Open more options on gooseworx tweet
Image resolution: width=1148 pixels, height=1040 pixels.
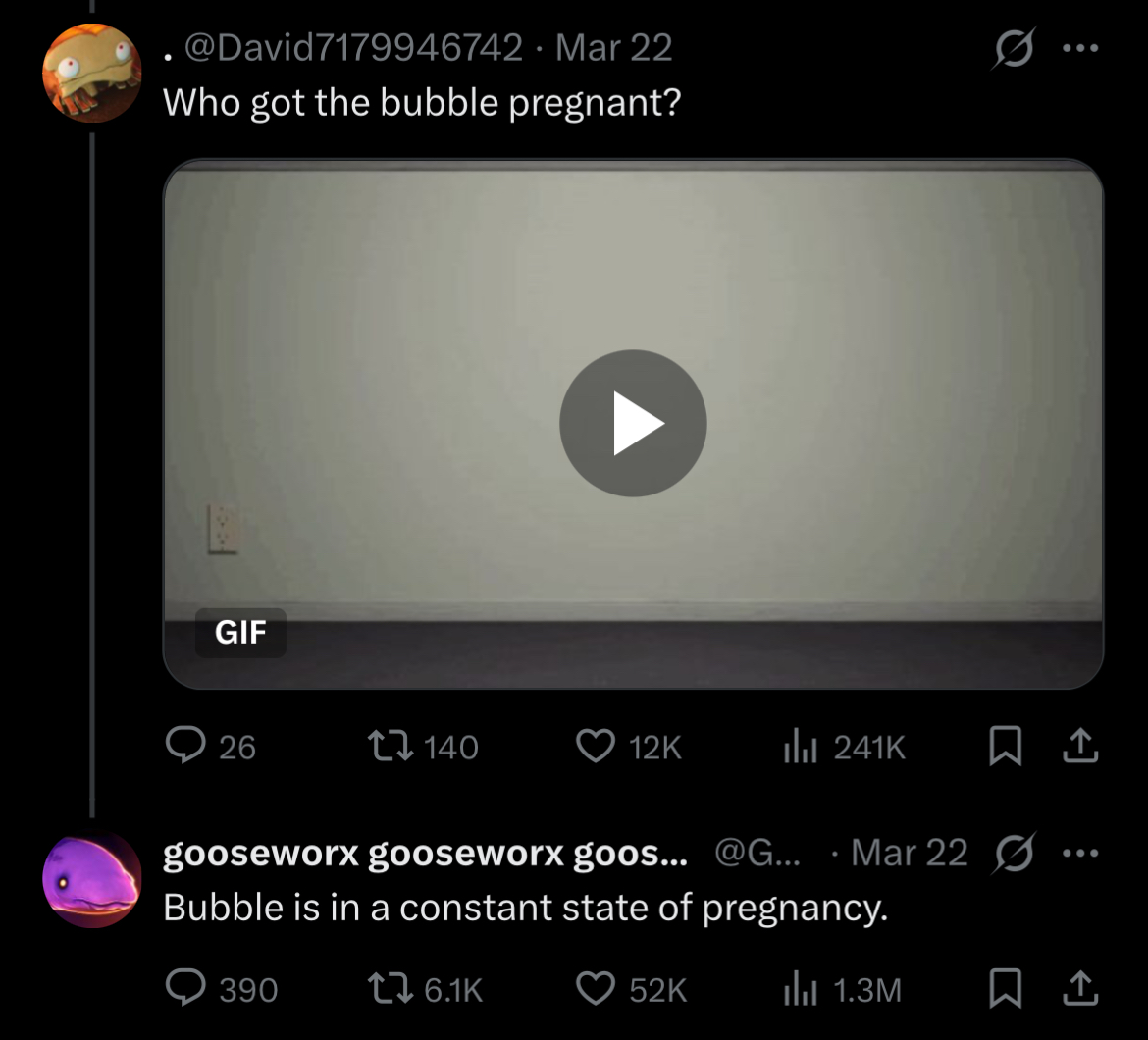pos(1080,853)
